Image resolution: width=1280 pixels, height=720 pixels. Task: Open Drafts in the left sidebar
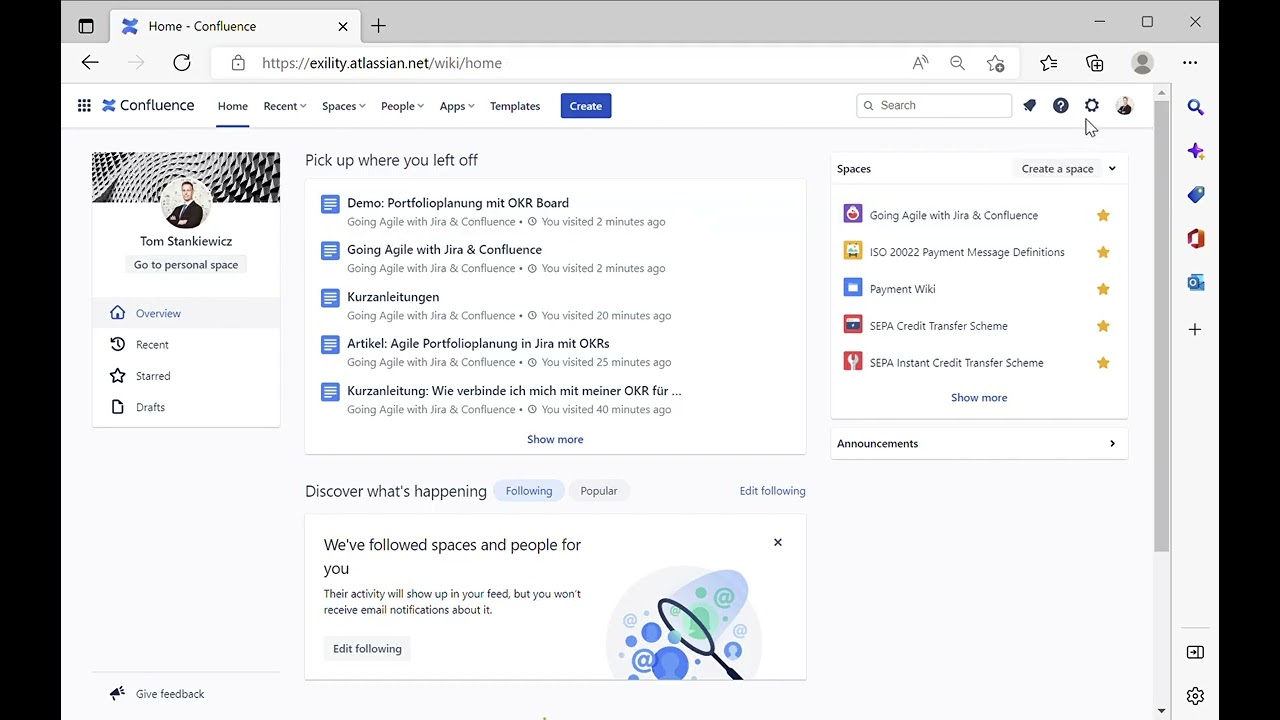(186, 407)
